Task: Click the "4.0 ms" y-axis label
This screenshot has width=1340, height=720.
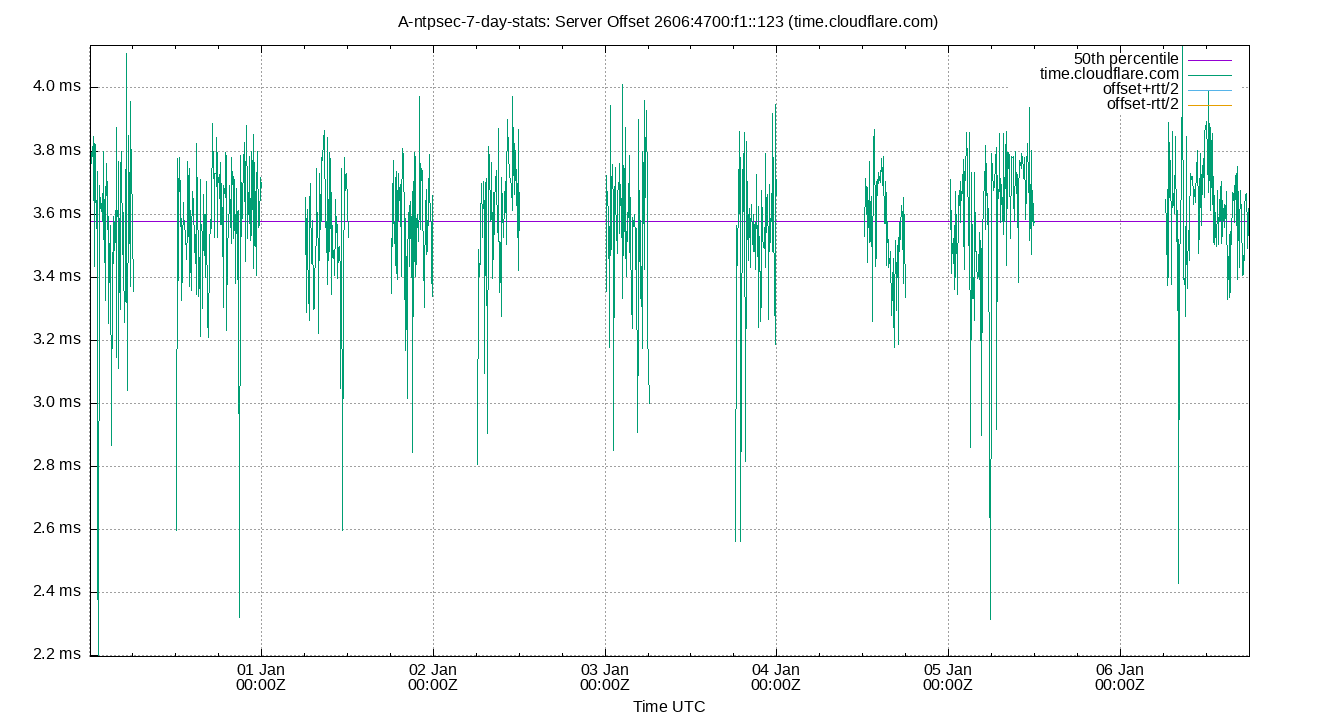Action: click(54, 87)
